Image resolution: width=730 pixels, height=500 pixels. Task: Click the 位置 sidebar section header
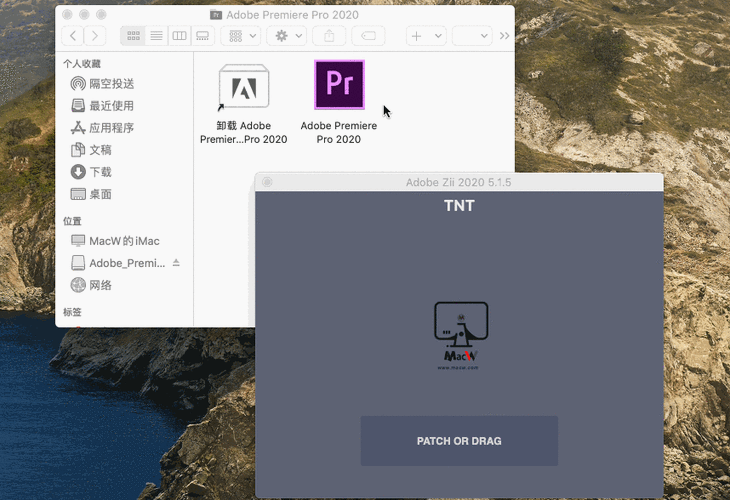pos(72,221)
